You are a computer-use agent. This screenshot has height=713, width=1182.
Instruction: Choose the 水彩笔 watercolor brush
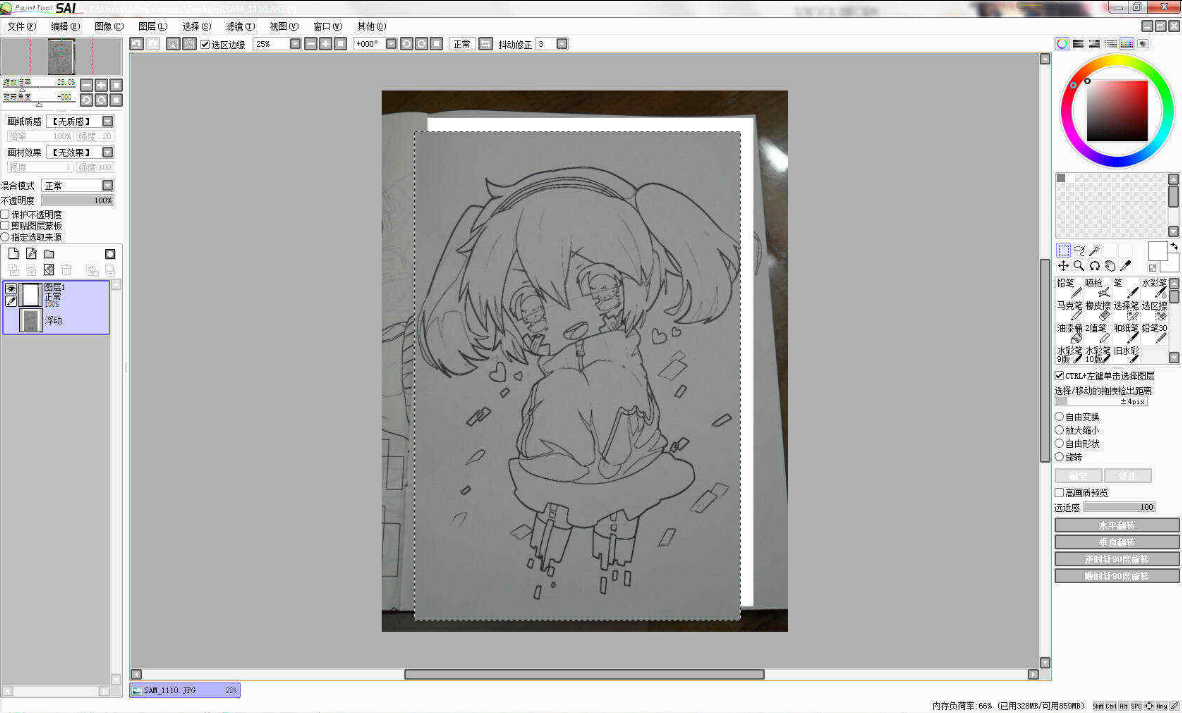pyautogui.click(x=1154, y=288)
